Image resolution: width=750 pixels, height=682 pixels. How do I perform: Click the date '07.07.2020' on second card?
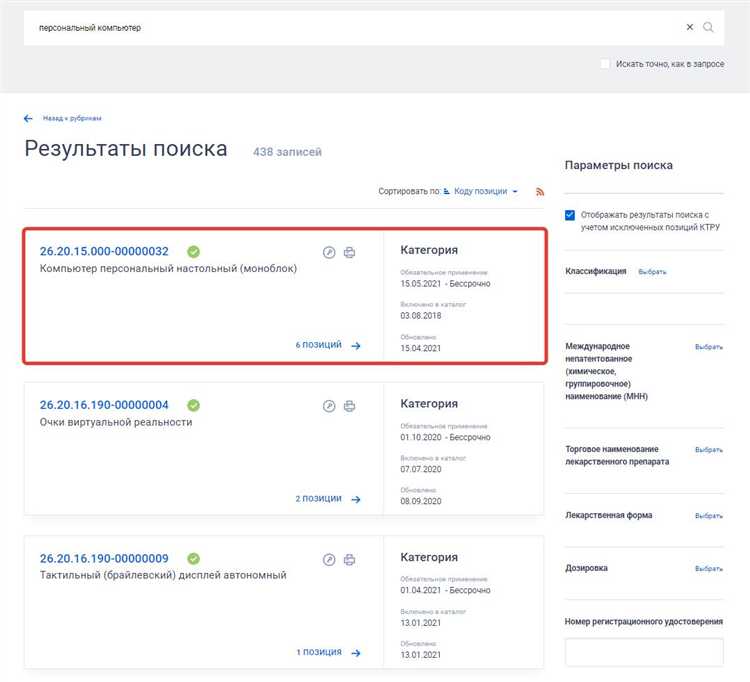(421, 469)
